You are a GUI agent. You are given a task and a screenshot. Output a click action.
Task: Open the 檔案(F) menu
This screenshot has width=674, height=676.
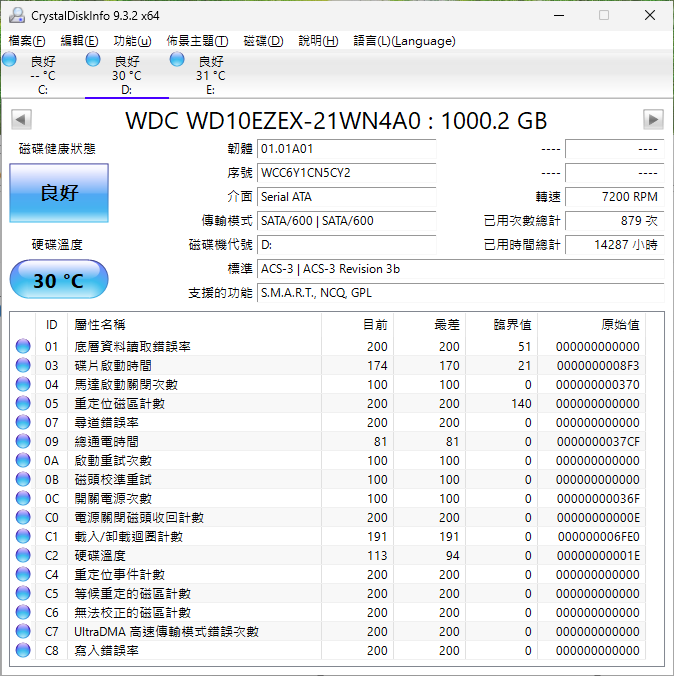[27, 41]
